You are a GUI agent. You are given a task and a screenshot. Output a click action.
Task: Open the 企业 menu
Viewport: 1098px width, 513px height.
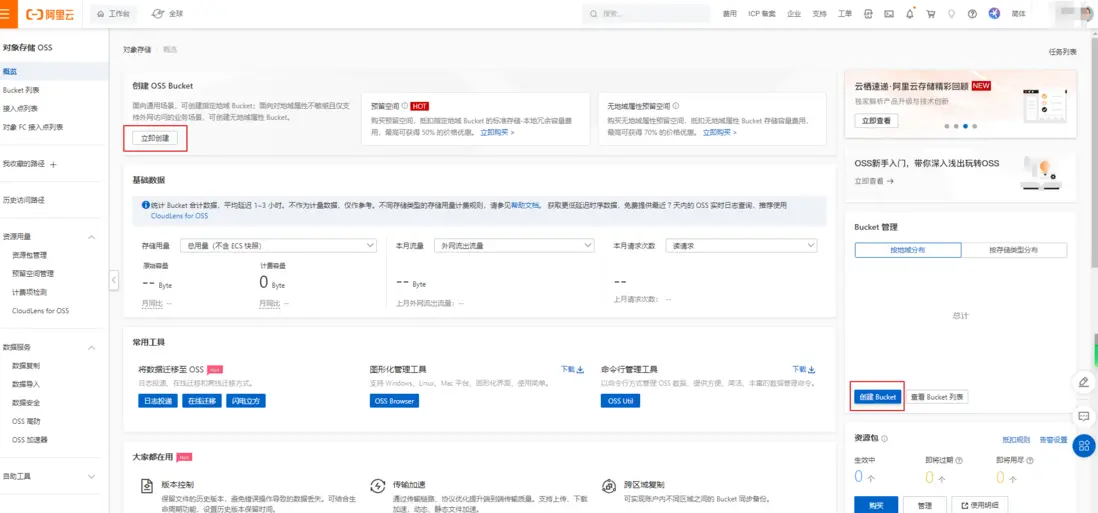pos(793,14)
